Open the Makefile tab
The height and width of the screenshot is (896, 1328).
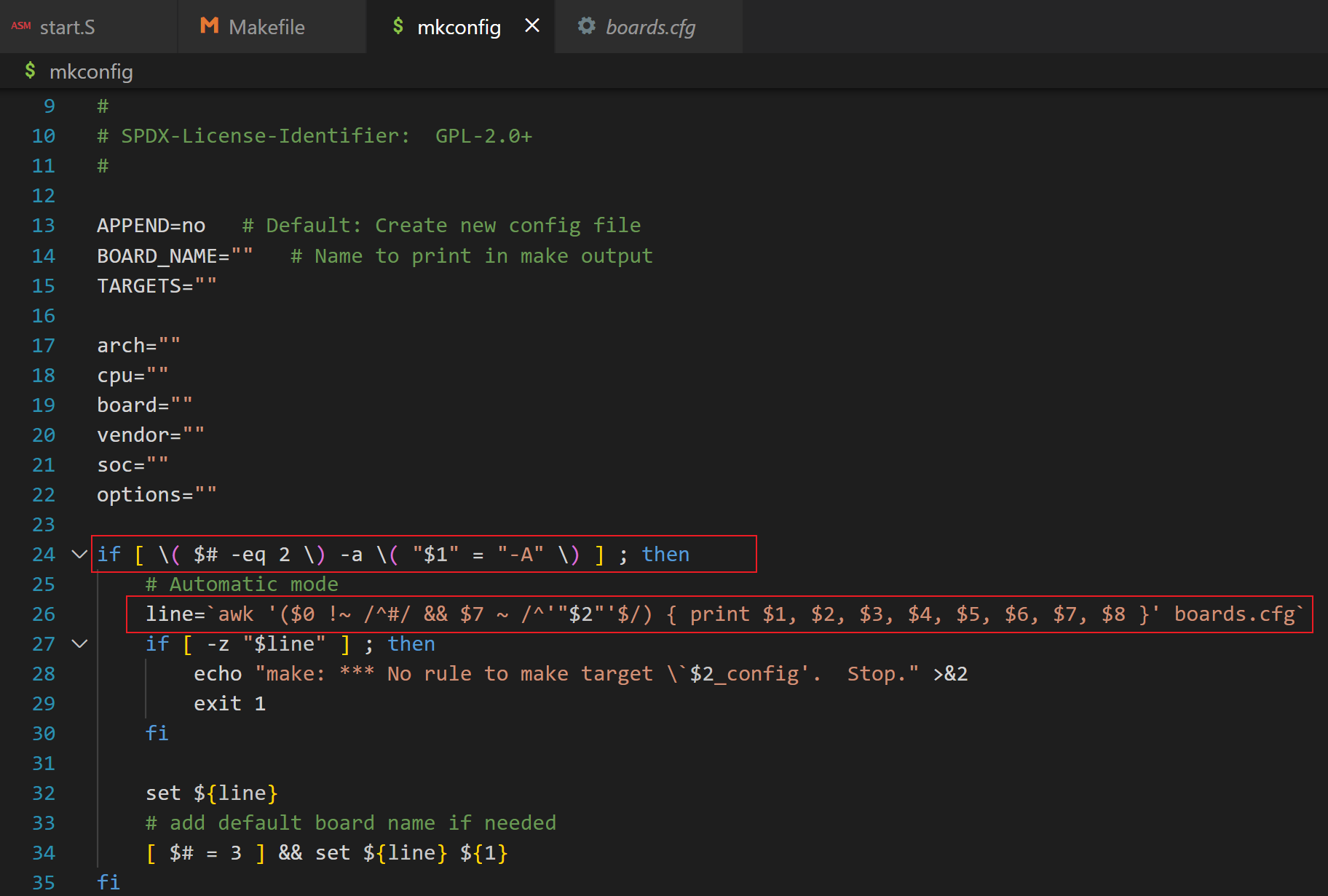[272, 27]
